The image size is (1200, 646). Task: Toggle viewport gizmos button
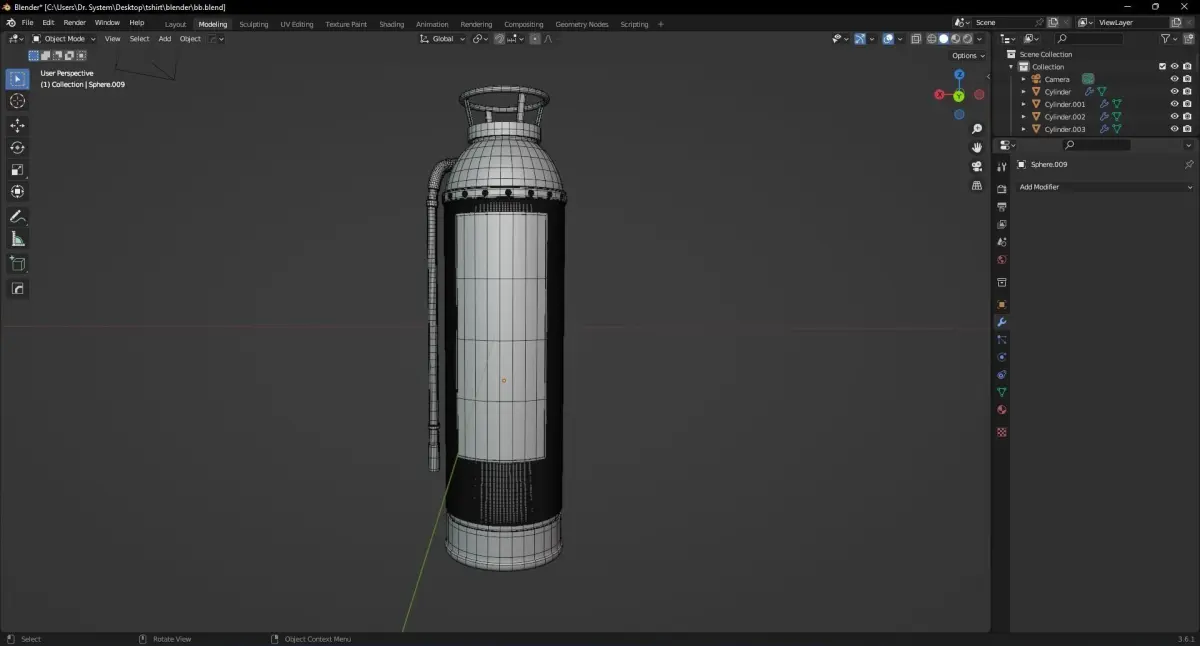[859, 39]
